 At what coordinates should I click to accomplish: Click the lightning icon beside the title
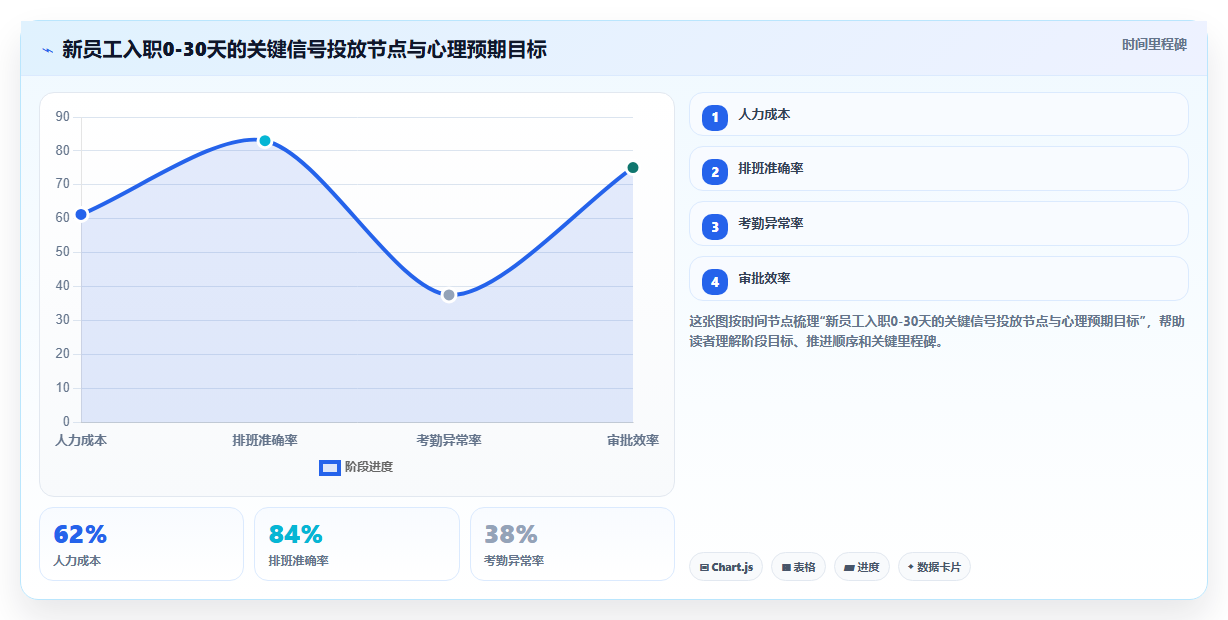47,50
